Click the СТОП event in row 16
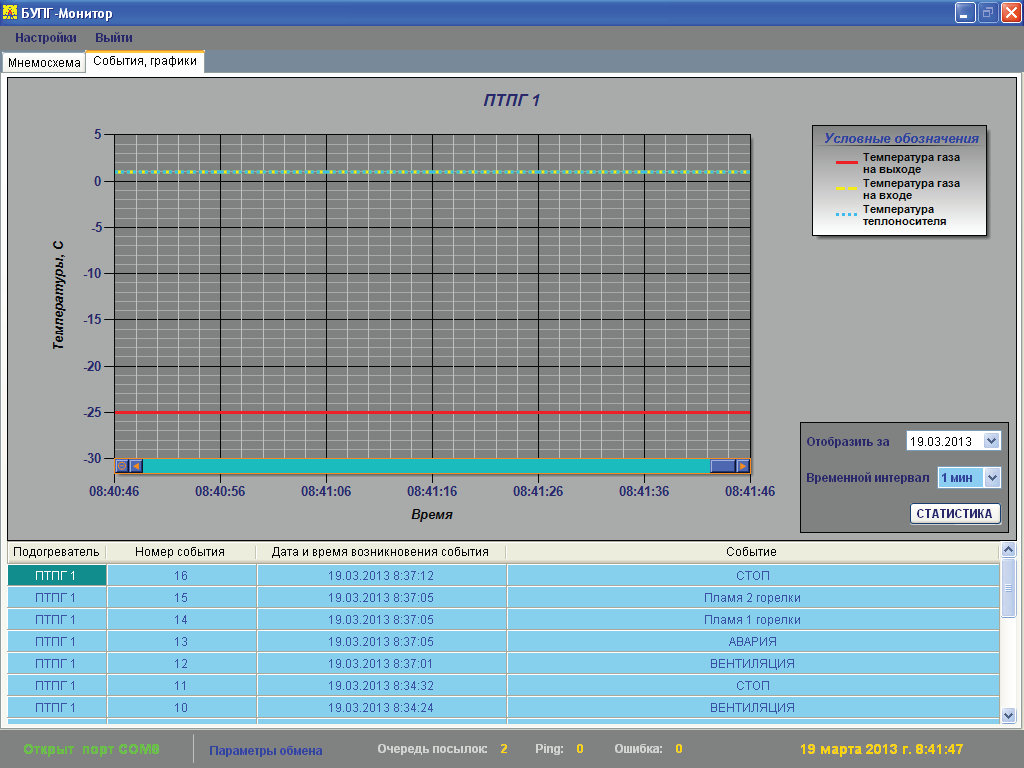This screenshot has height=768, width=1024. (x=753, y=575)
